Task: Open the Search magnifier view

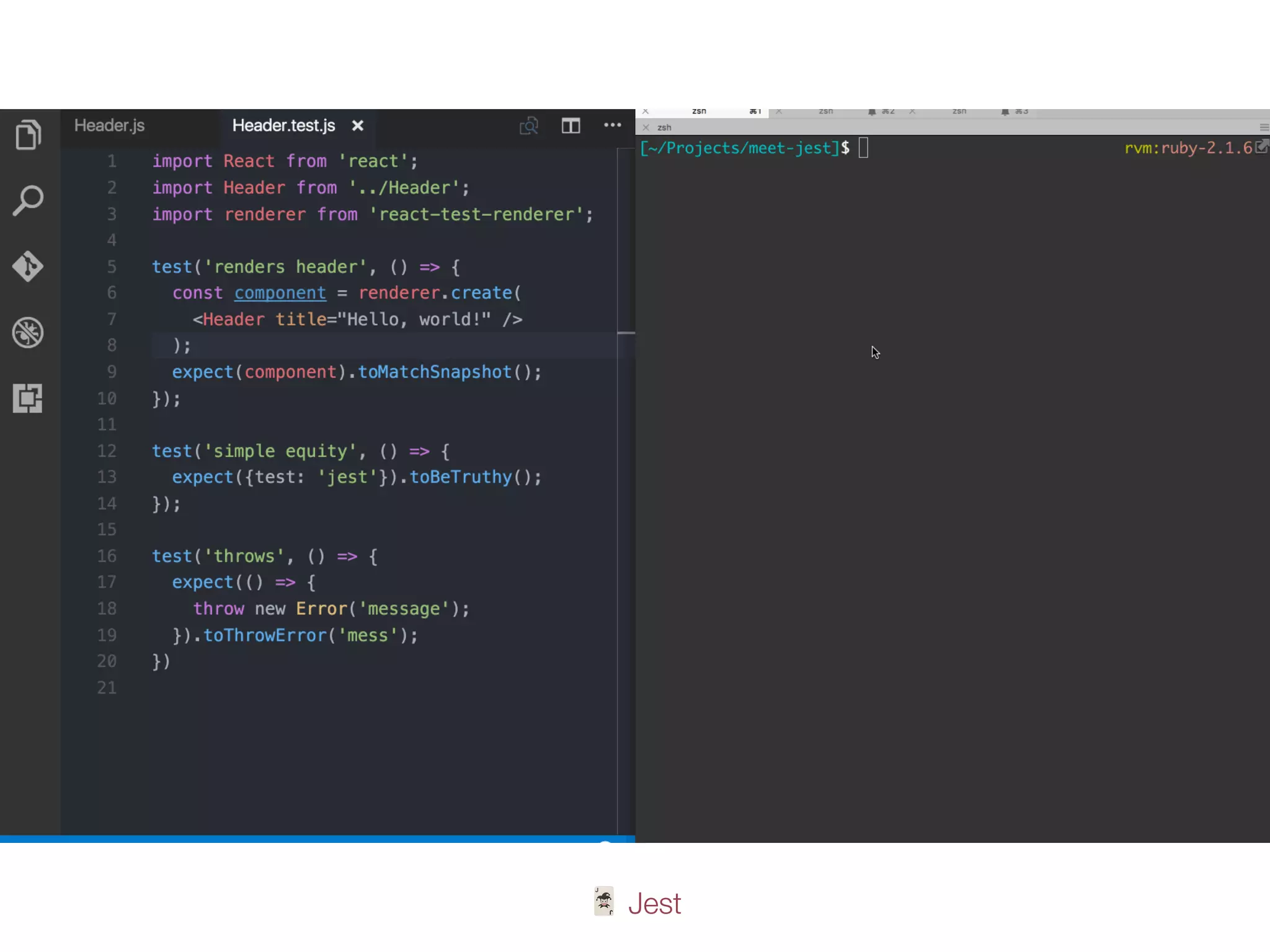Action: pyautogui.click(x=28, y=201)
